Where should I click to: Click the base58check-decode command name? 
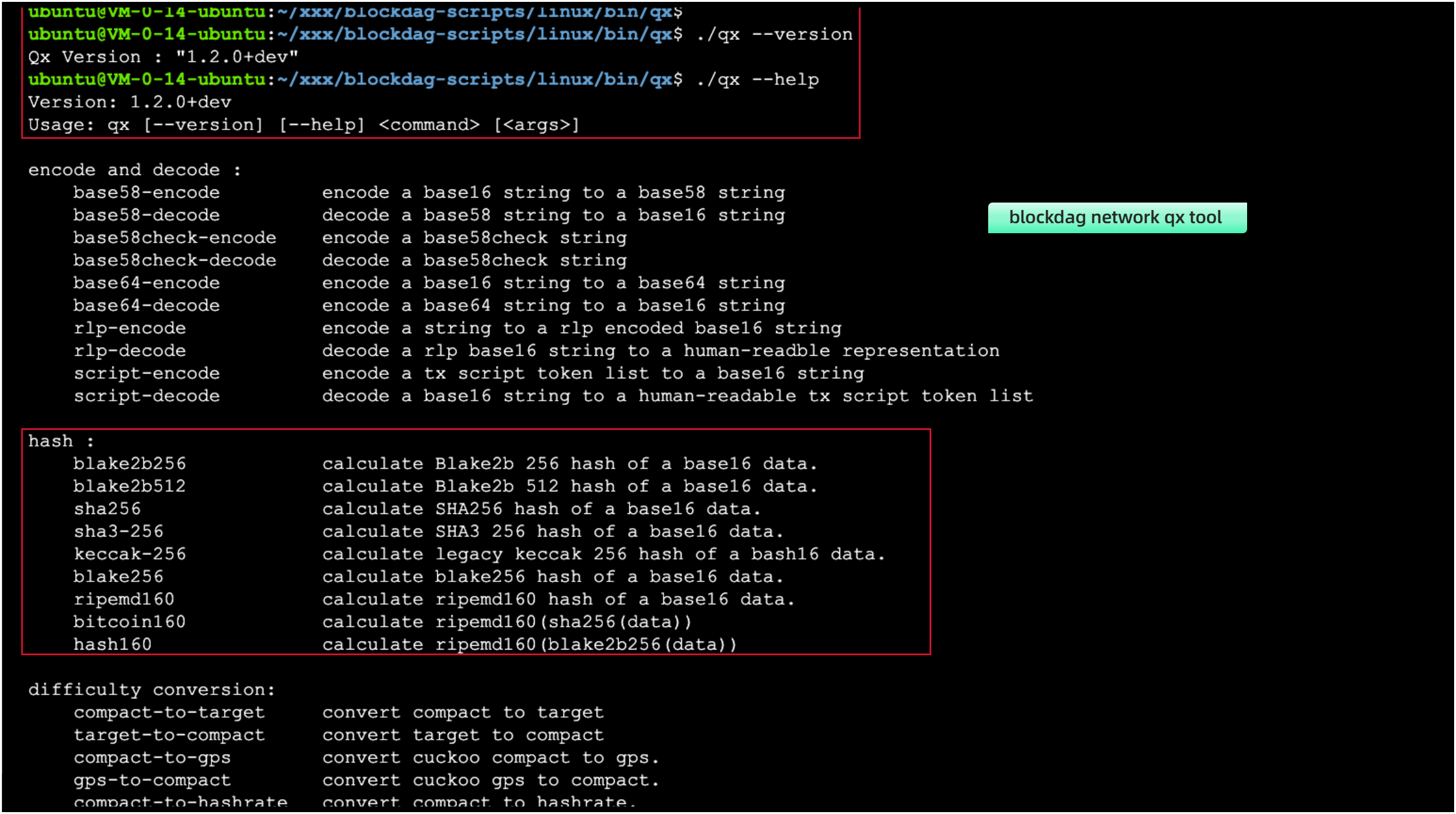coord(174,260)
